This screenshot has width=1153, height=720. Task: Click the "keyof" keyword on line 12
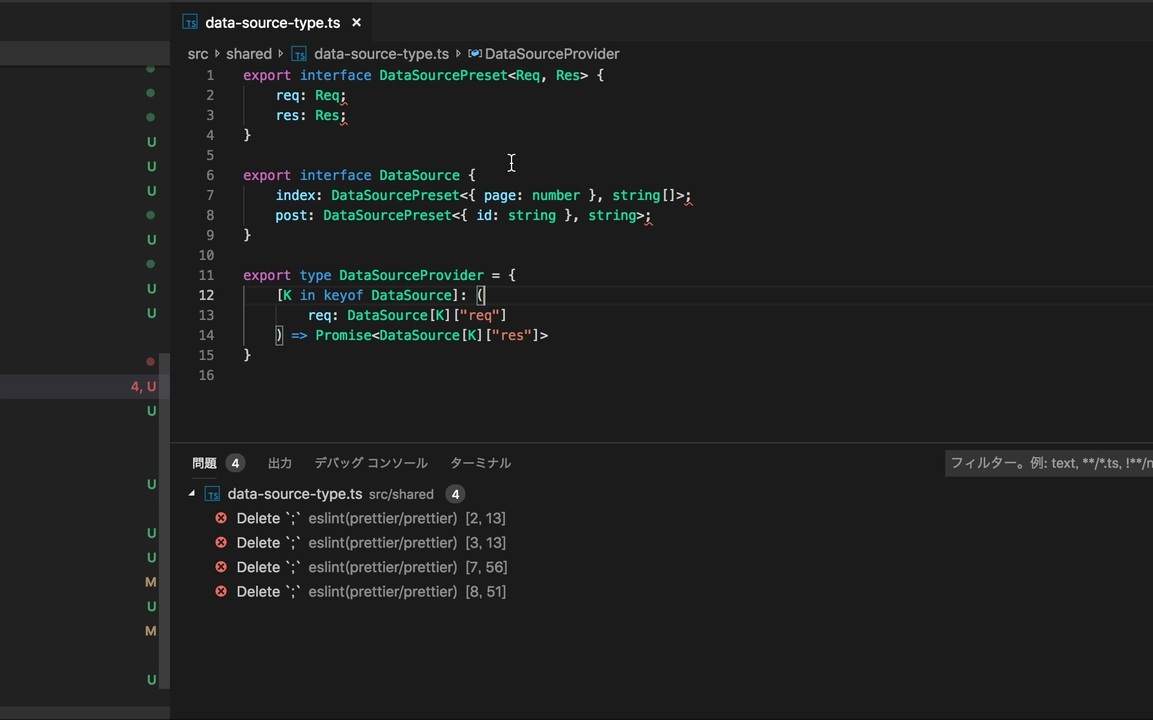click(343, 295)
